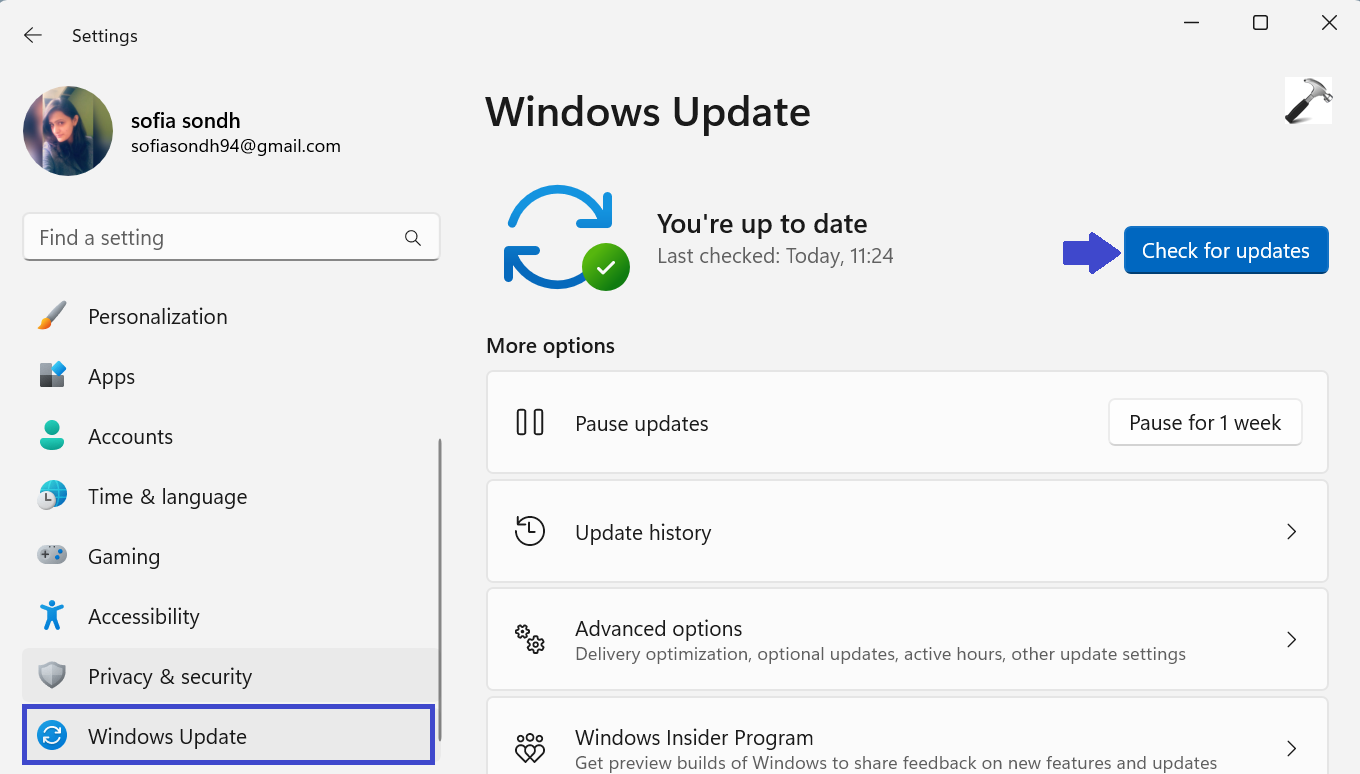
Task: Click the Accessibility figure icon
Action: coord(52,616)
